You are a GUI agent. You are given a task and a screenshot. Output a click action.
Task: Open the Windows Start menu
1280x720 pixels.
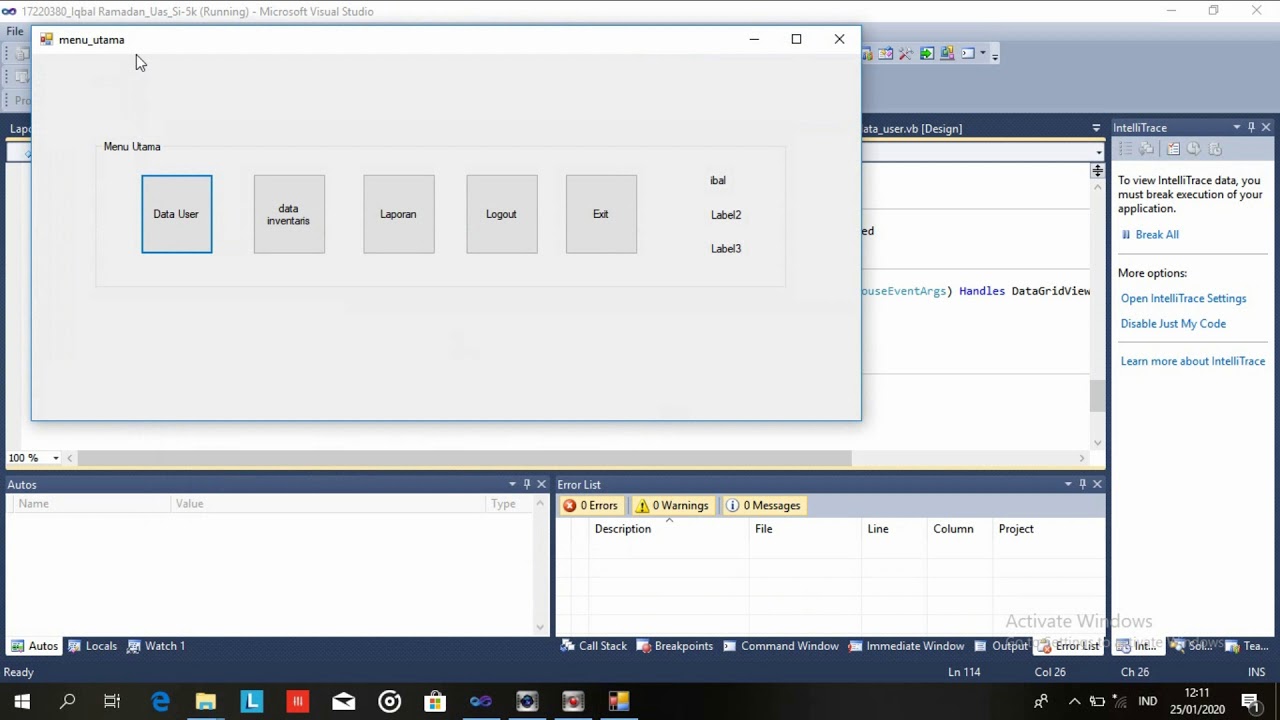[x=21, y=701]
